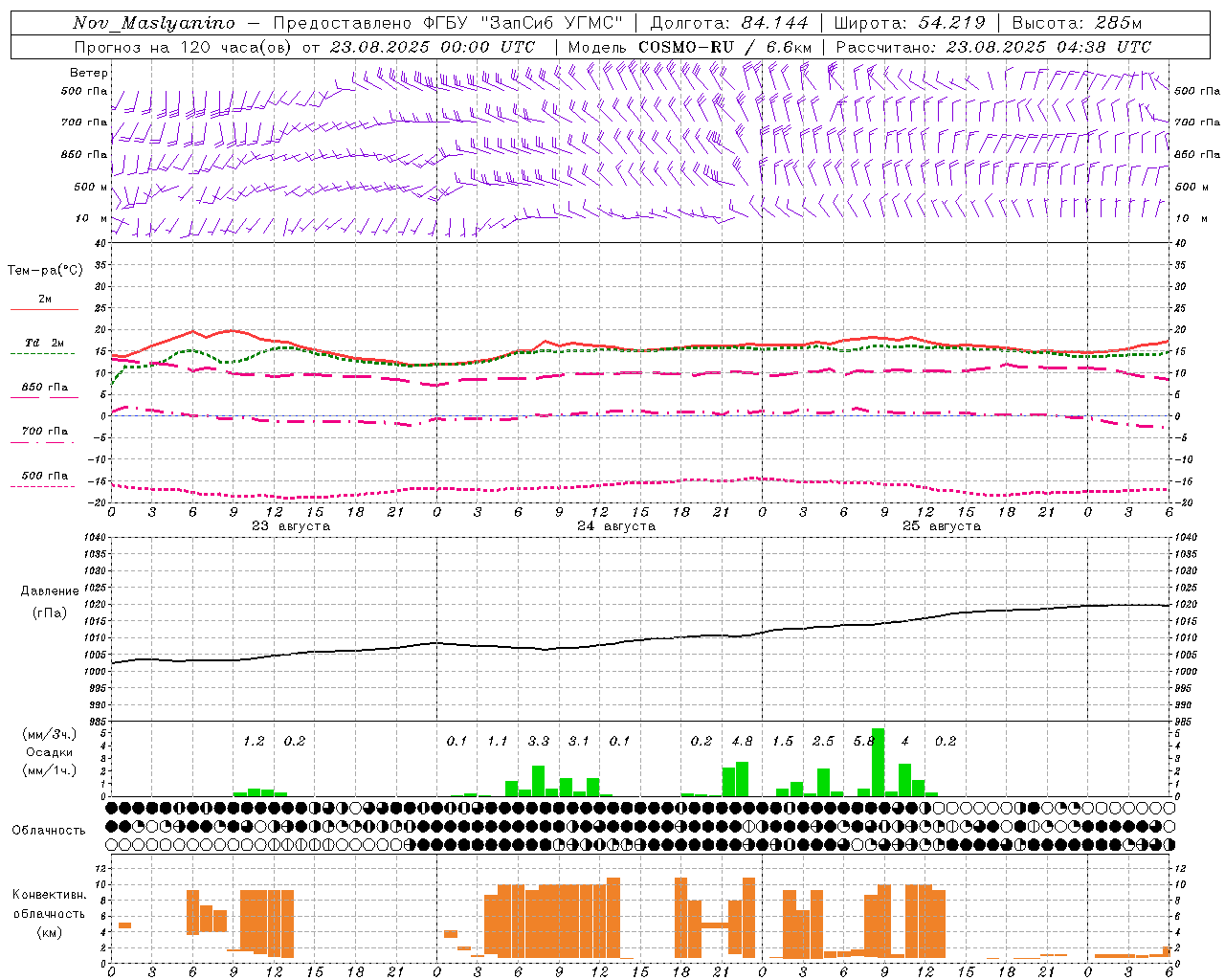The image size is (1225, 980).
Task: Click the (гПа) pressure unit label
Action: click(50, 613)
